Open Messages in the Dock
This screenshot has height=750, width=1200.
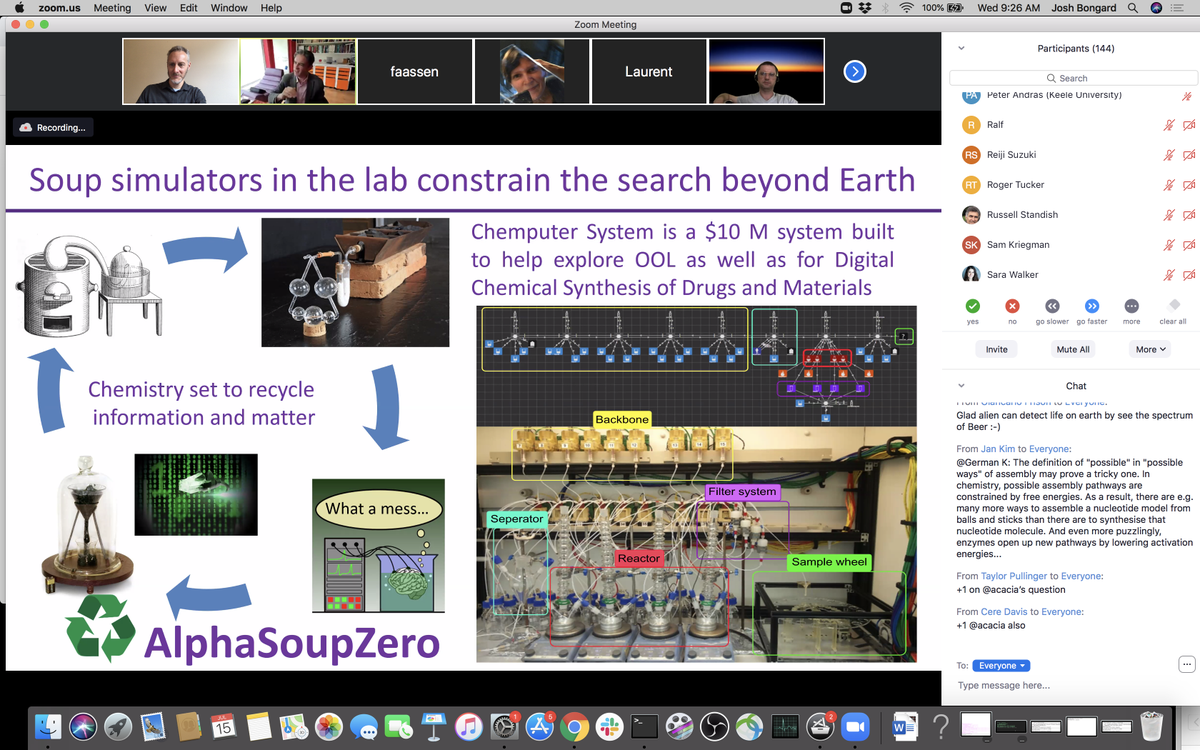click(363, 726)
